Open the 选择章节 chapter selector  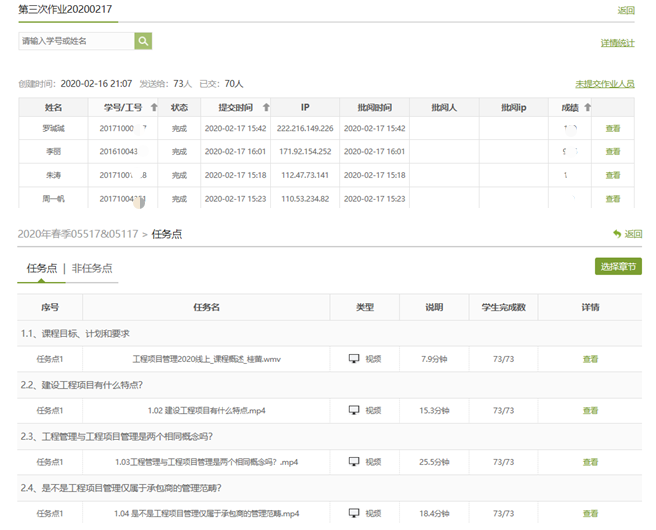(x=618, y=266)
